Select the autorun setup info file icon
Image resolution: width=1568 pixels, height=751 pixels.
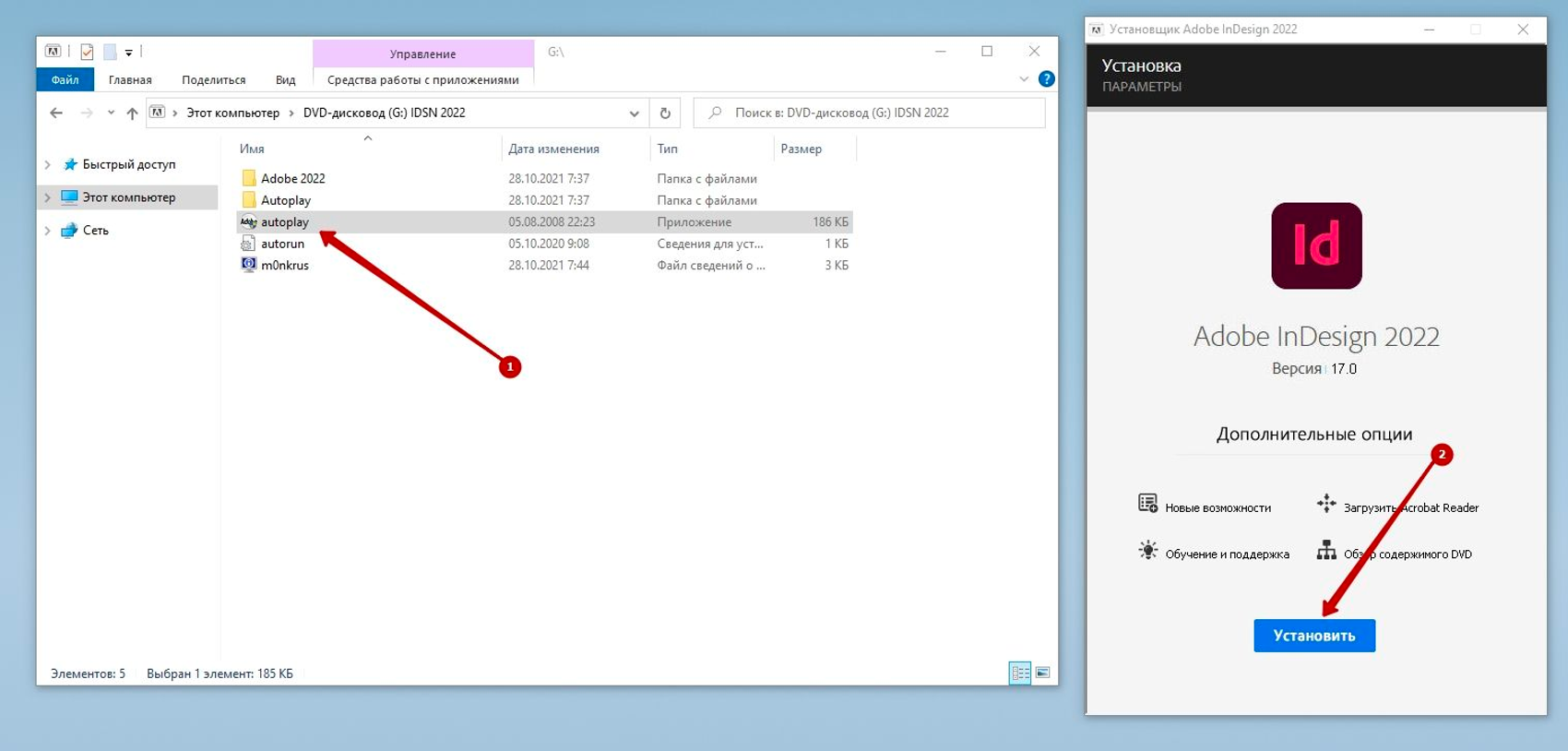[x=248, y=244]
